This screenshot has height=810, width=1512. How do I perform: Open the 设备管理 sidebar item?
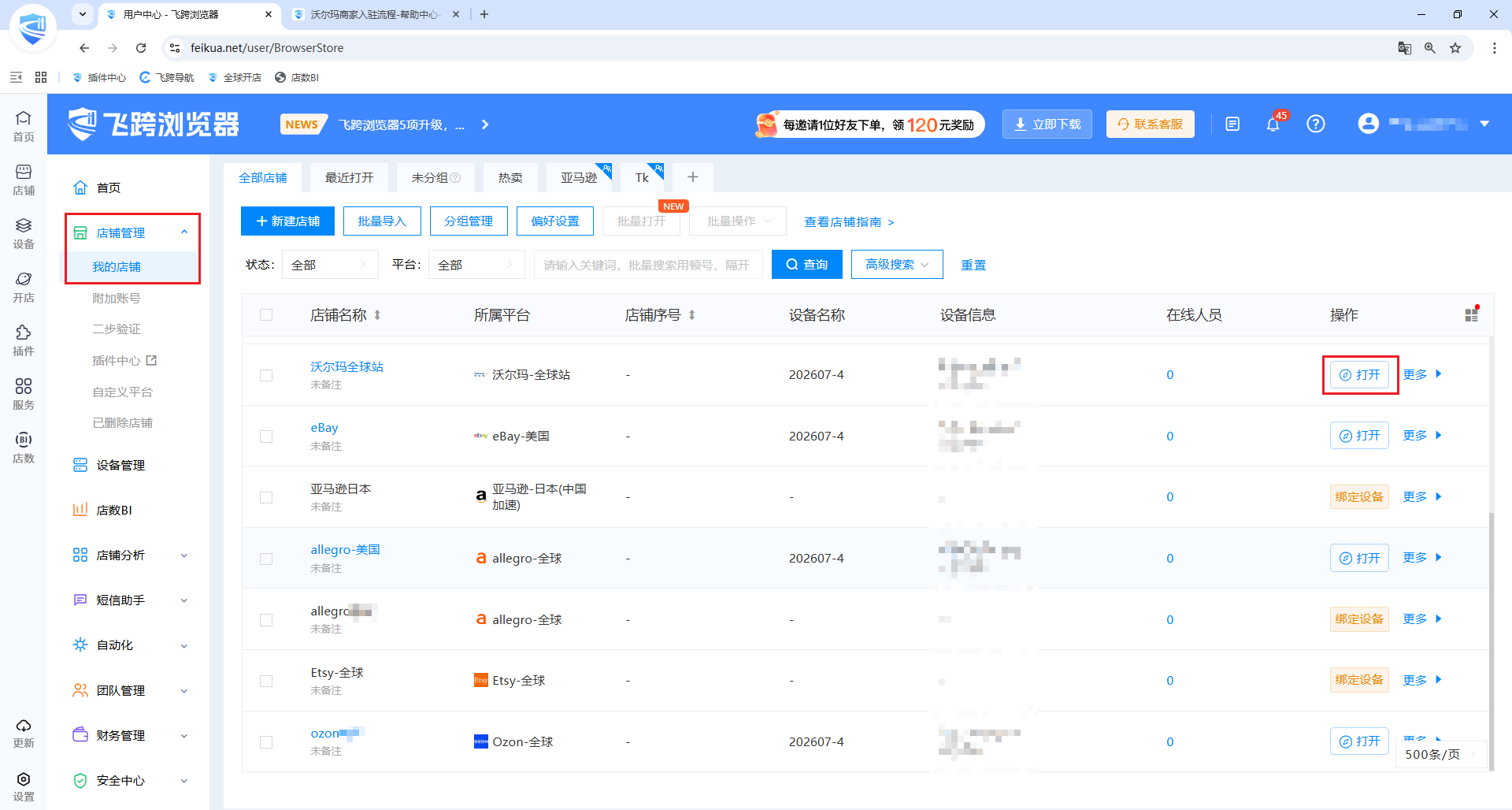tap(120, 466)
